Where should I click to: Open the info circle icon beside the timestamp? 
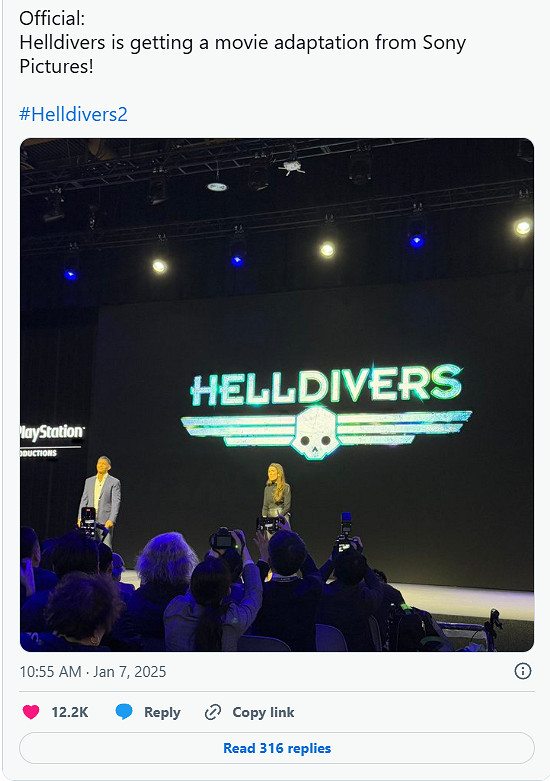click(523, 671)
